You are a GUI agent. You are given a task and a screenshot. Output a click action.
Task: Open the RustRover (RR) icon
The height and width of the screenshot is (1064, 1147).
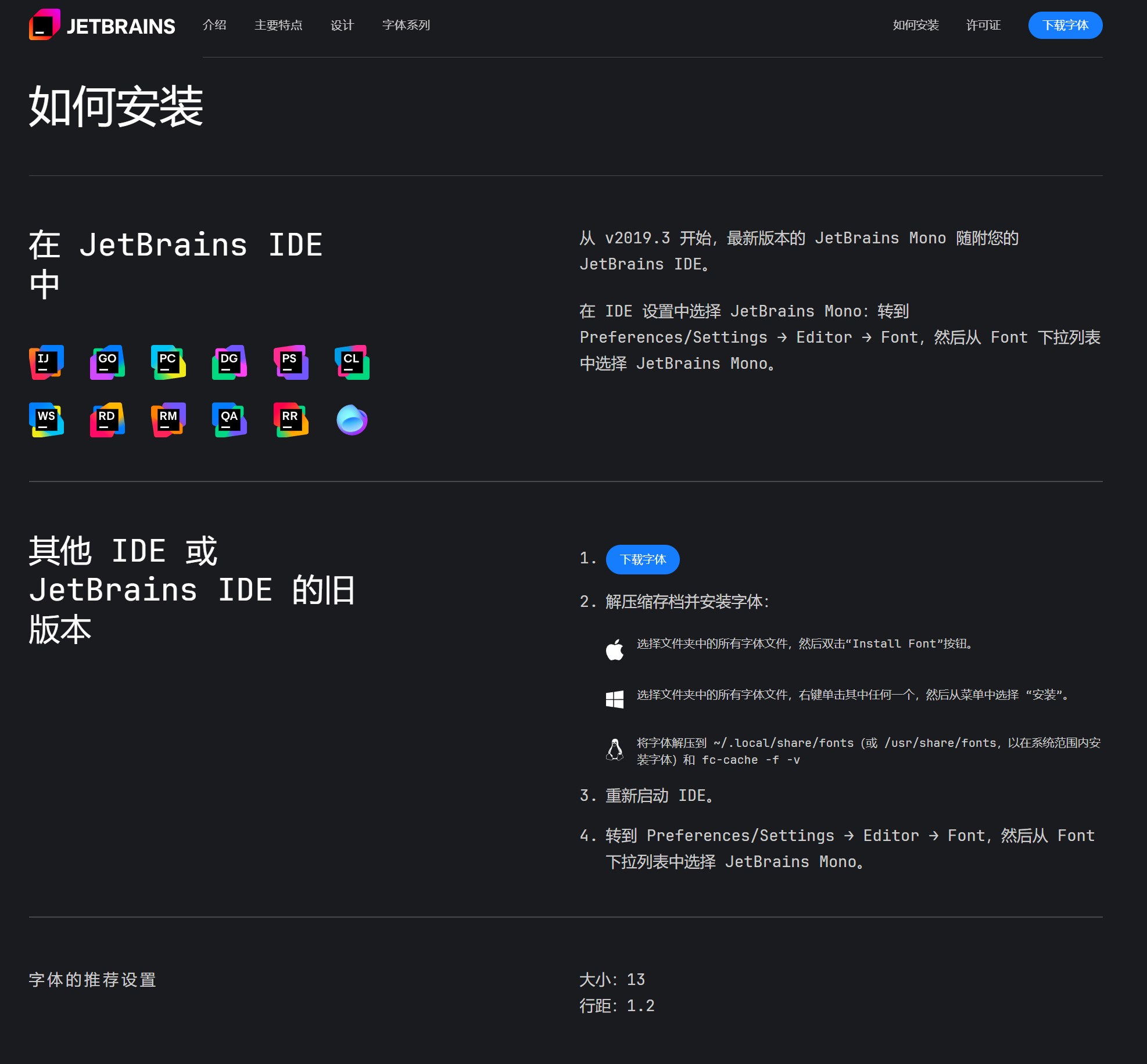coord(291,420)
